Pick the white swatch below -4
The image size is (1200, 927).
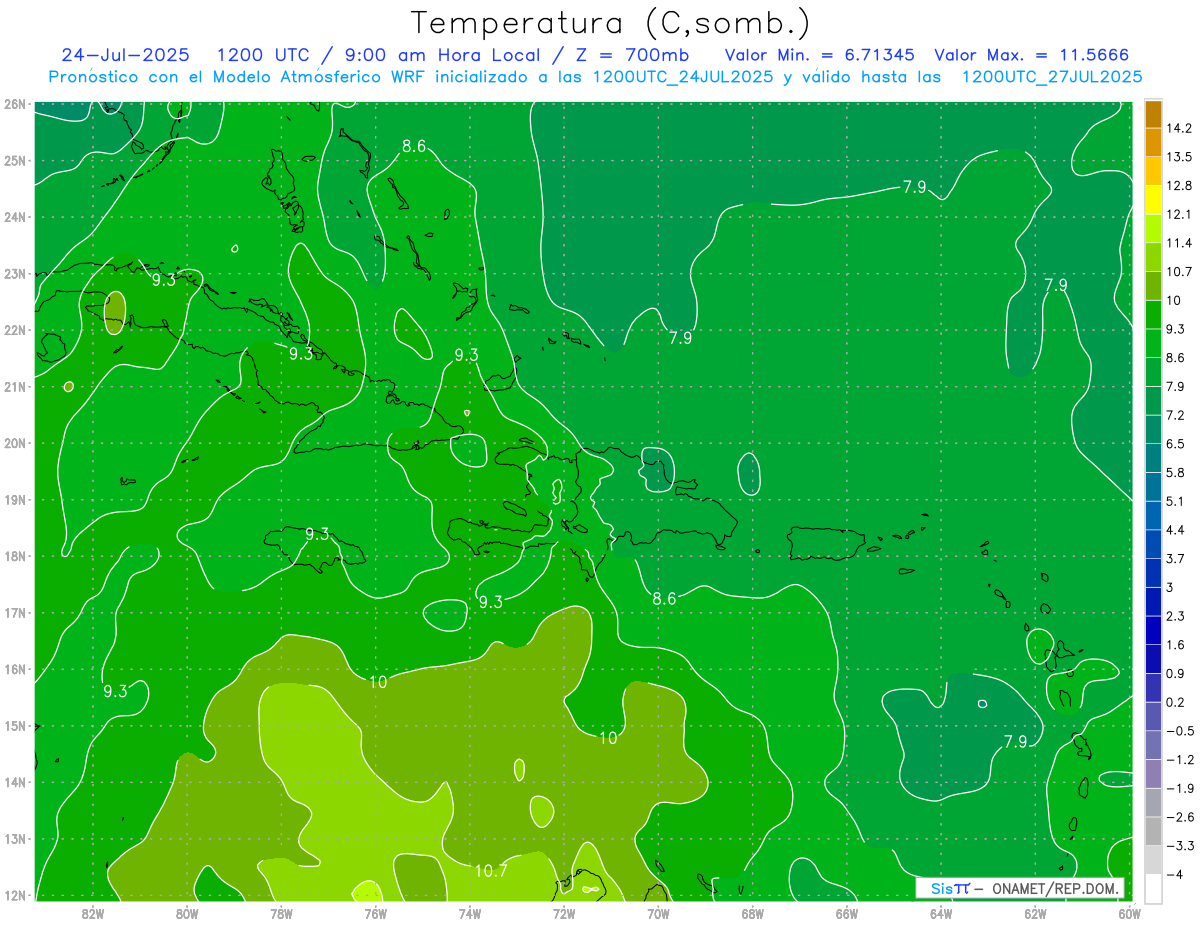pyautogui.click(x=1154, y=888)
